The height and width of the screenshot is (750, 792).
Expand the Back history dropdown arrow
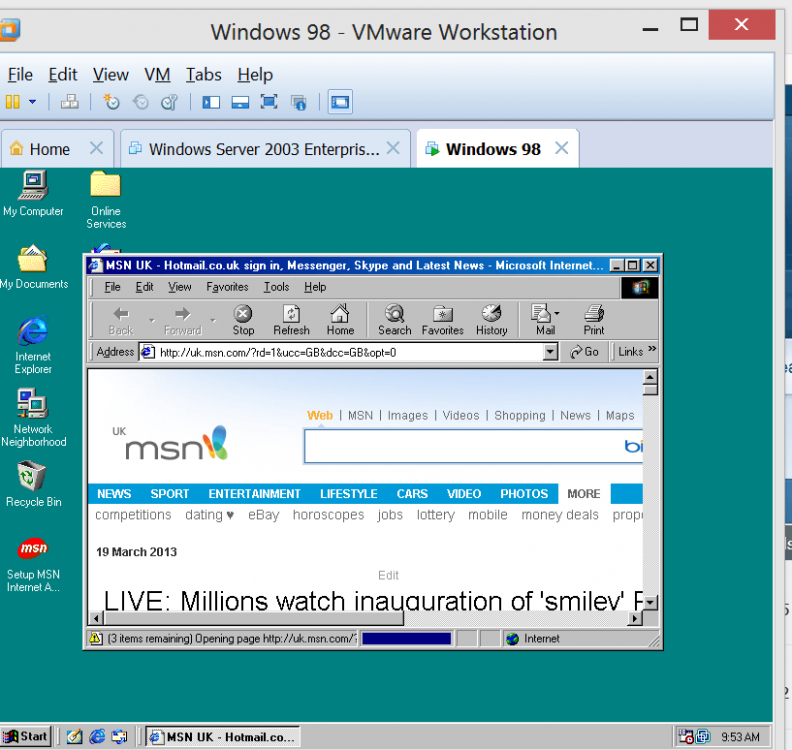(x=152, y=321)
